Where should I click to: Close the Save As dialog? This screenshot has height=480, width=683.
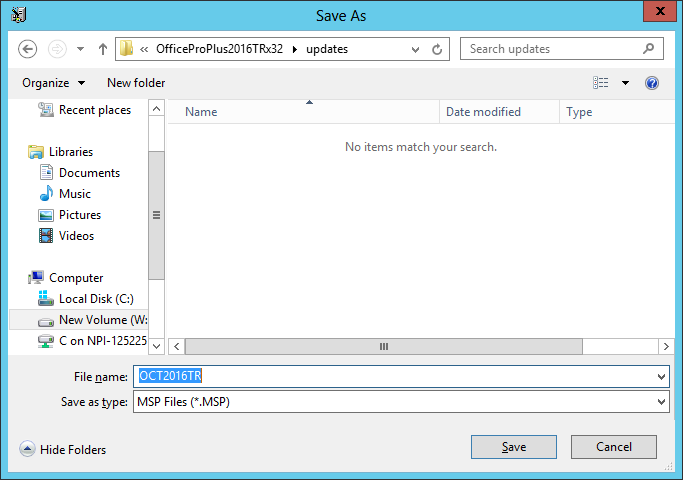[660, 11]
